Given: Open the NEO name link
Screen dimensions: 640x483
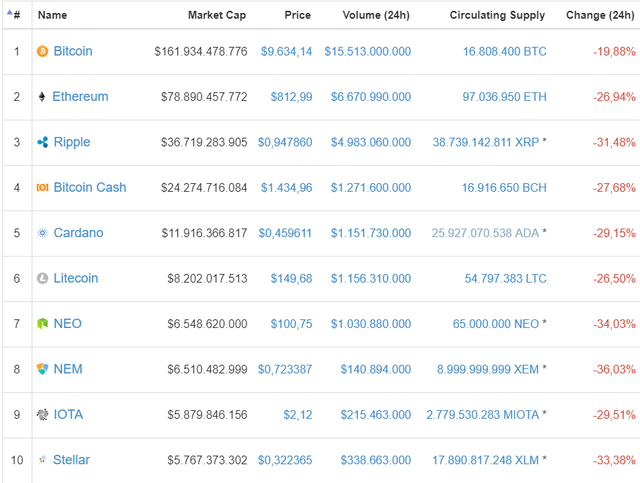Looking at the screenshot, I should 68,324.
